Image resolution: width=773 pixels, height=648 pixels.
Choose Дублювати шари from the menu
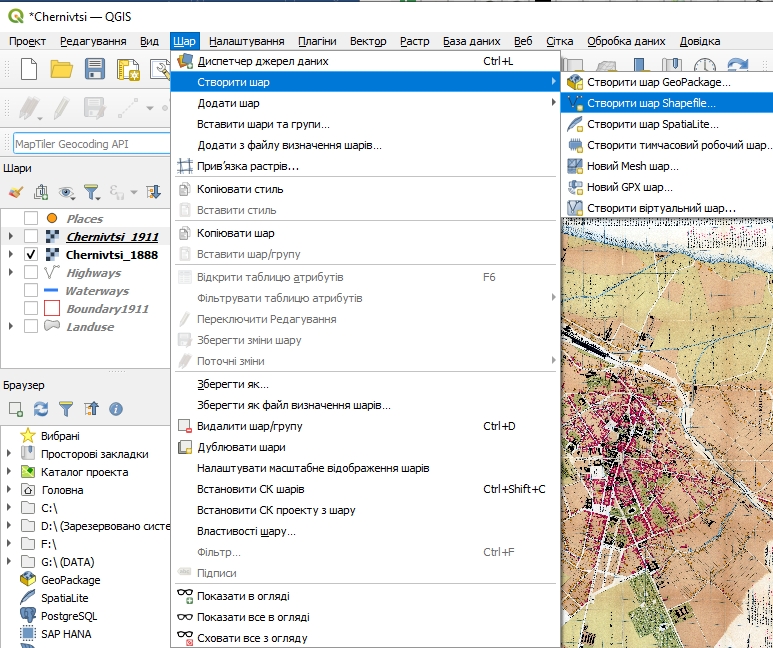click(241, 447)
